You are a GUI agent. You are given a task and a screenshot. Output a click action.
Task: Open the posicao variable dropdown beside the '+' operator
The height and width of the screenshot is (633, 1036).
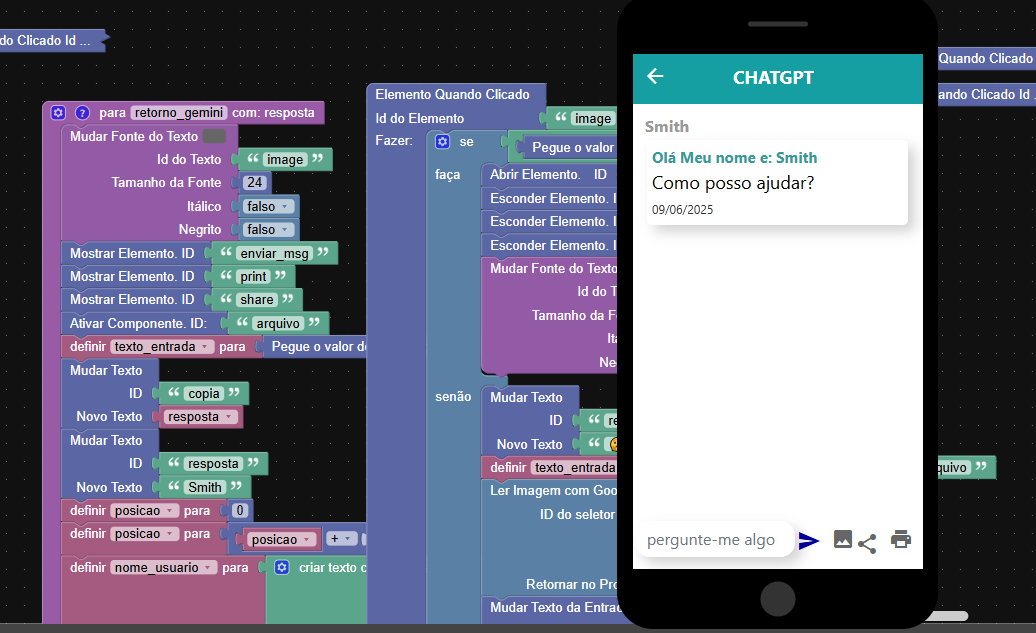[x=282, y=540]
